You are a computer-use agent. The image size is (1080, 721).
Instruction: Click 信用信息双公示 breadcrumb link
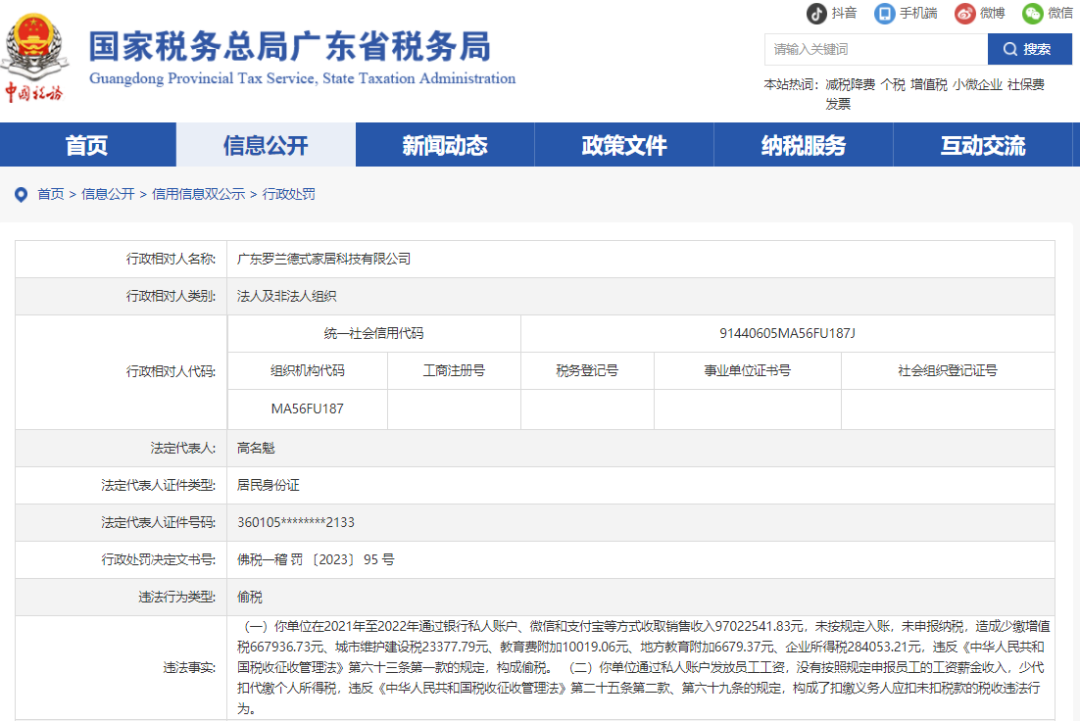[x=198, y=194]
